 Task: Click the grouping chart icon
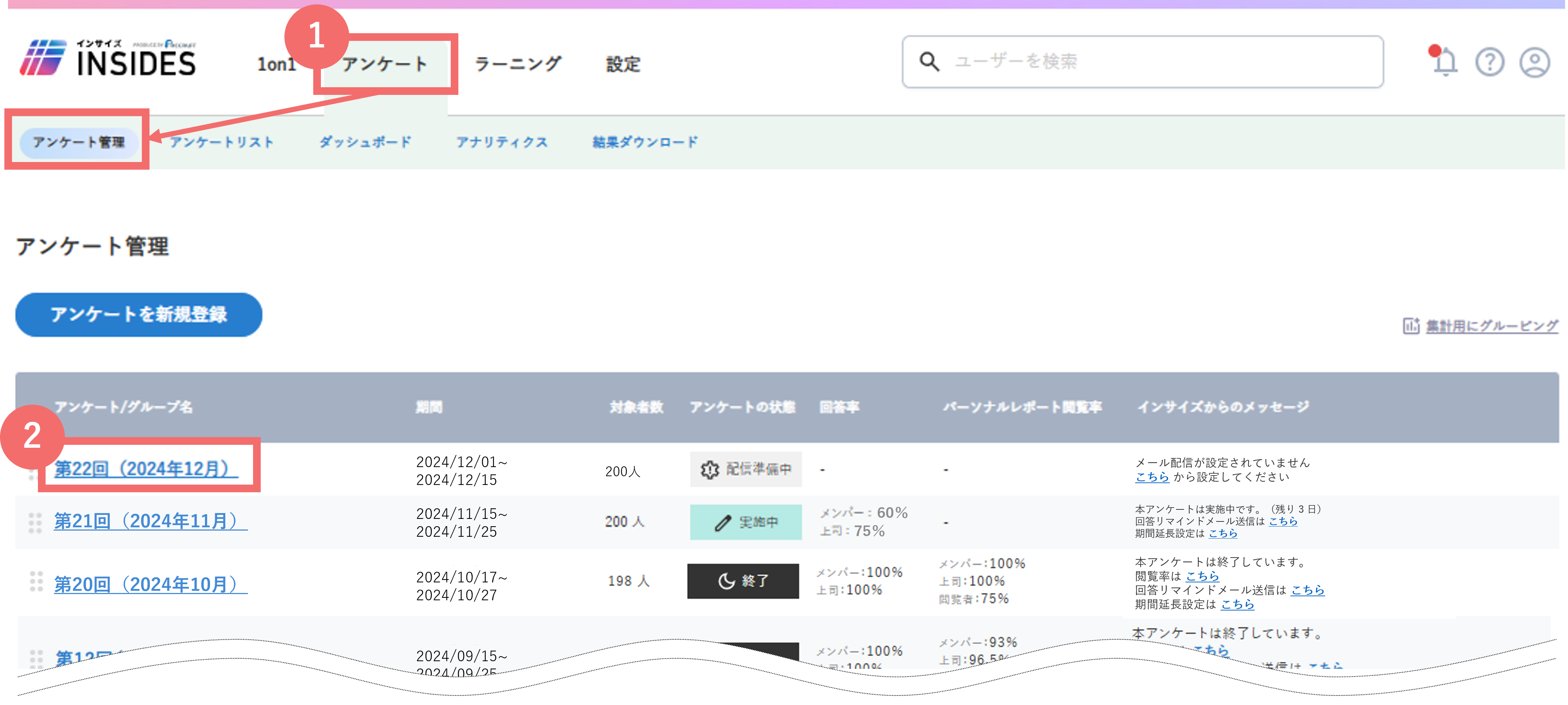point(1411,326)
